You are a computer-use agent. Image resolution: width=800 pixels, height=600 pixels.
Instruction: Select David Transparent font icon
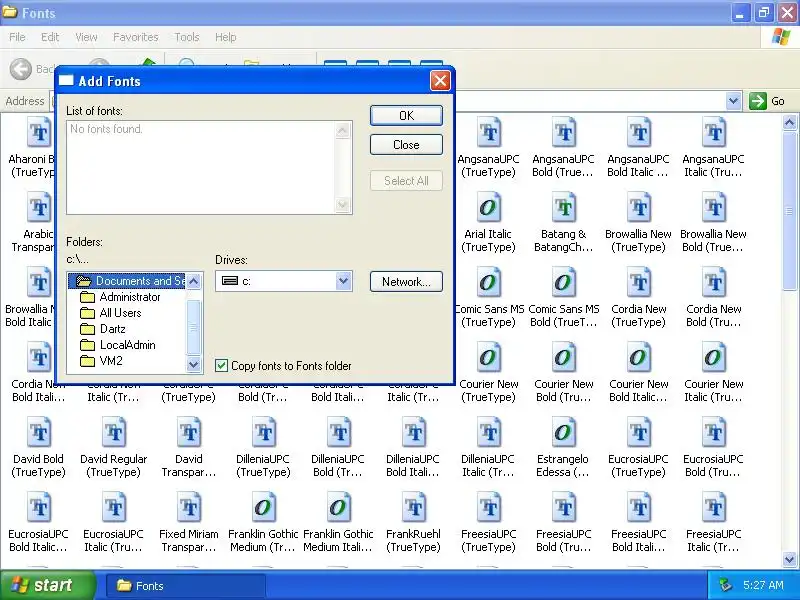click(x=188, y=433)
